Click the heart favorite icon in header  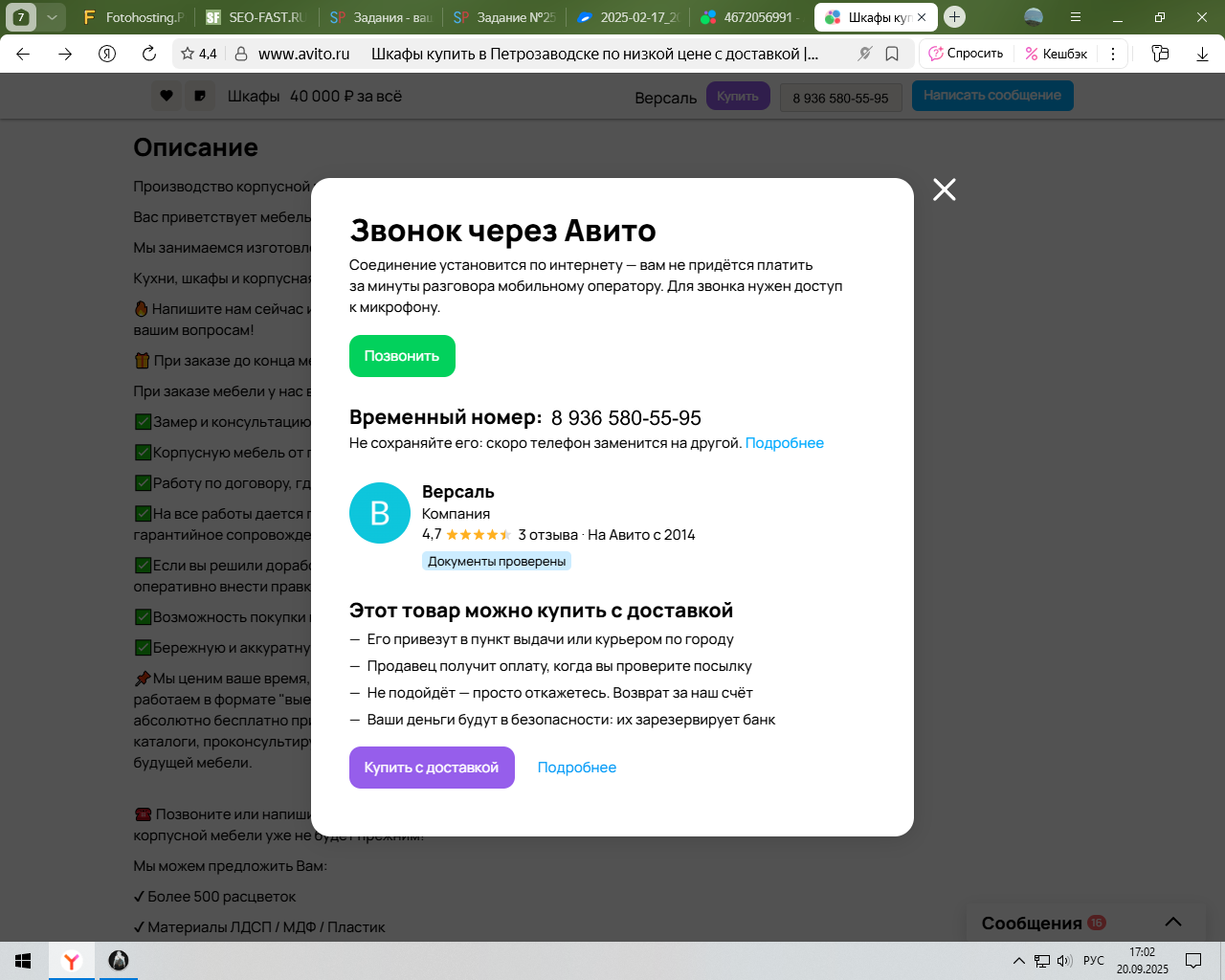pyautogui.click(x=167, y=96)
